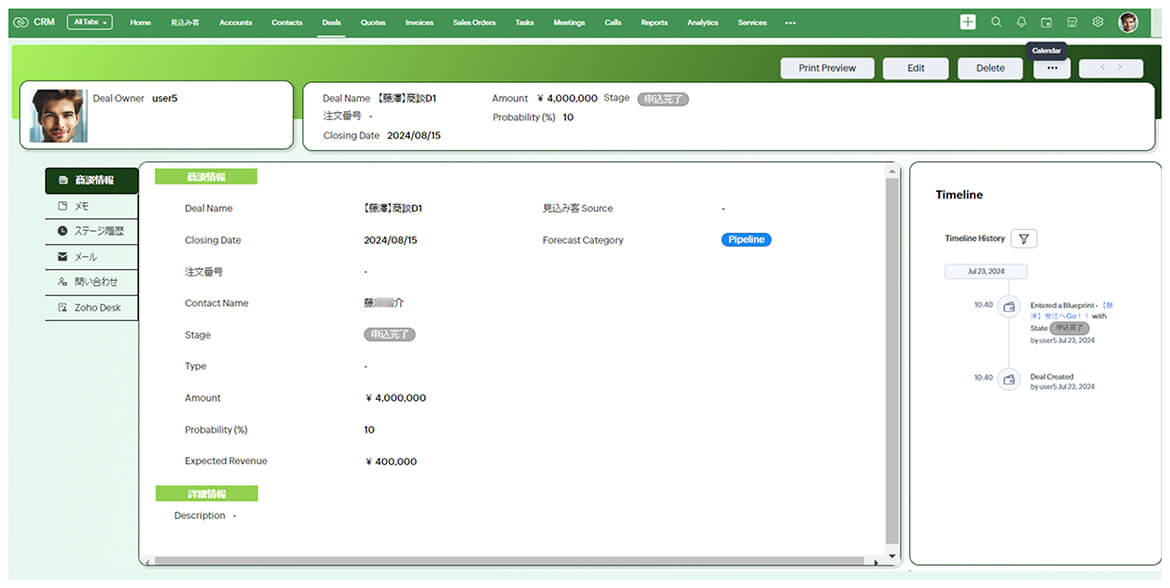
Task: Open the blueprint name link in timeline
Action: pos(1072,310)
